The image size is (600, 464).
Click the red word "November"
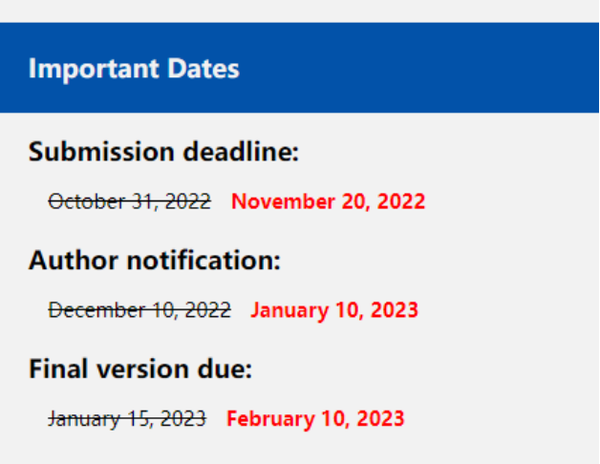click(278, 202)
